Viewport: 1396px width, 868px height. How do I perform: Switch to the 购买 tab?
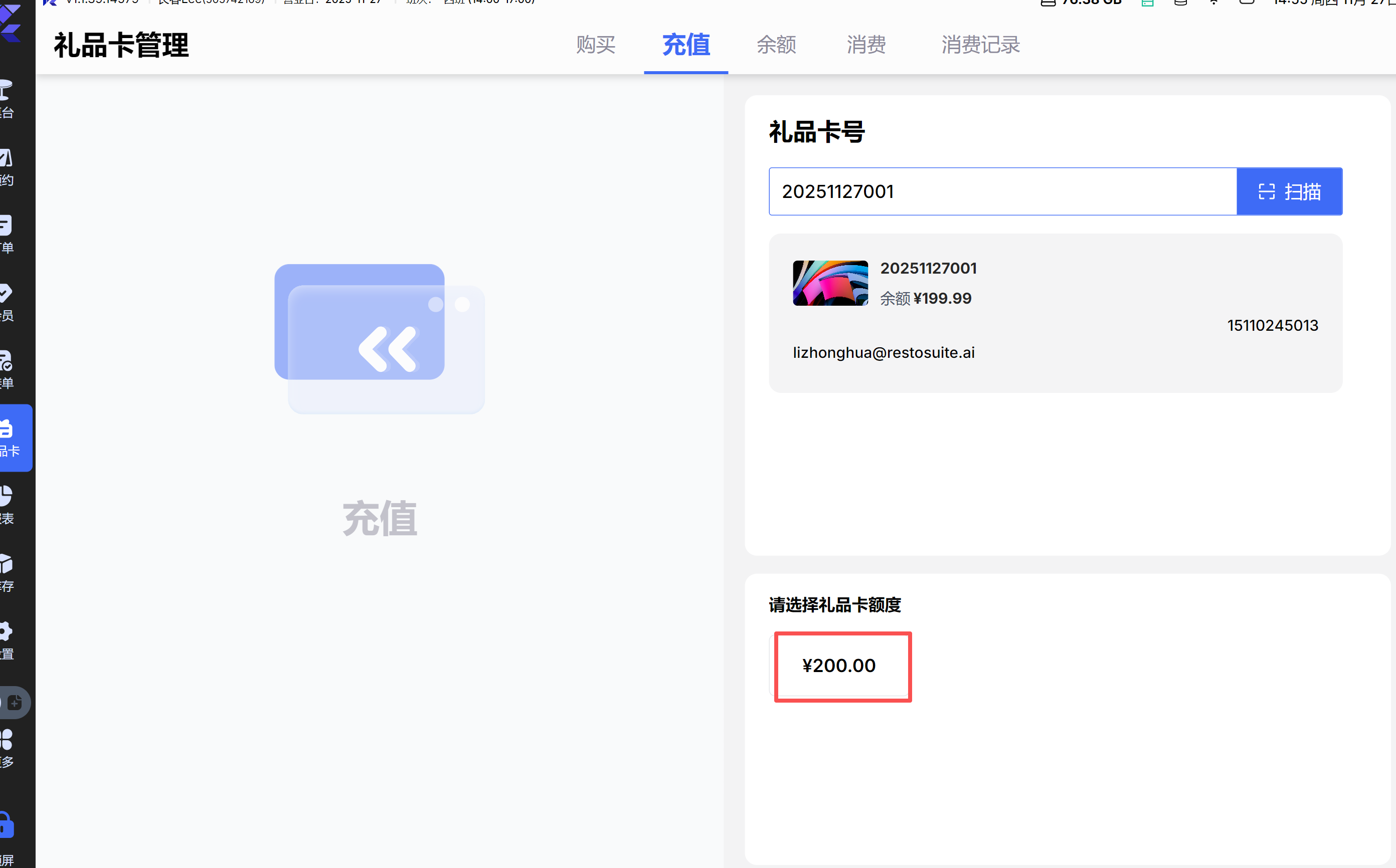596,45
